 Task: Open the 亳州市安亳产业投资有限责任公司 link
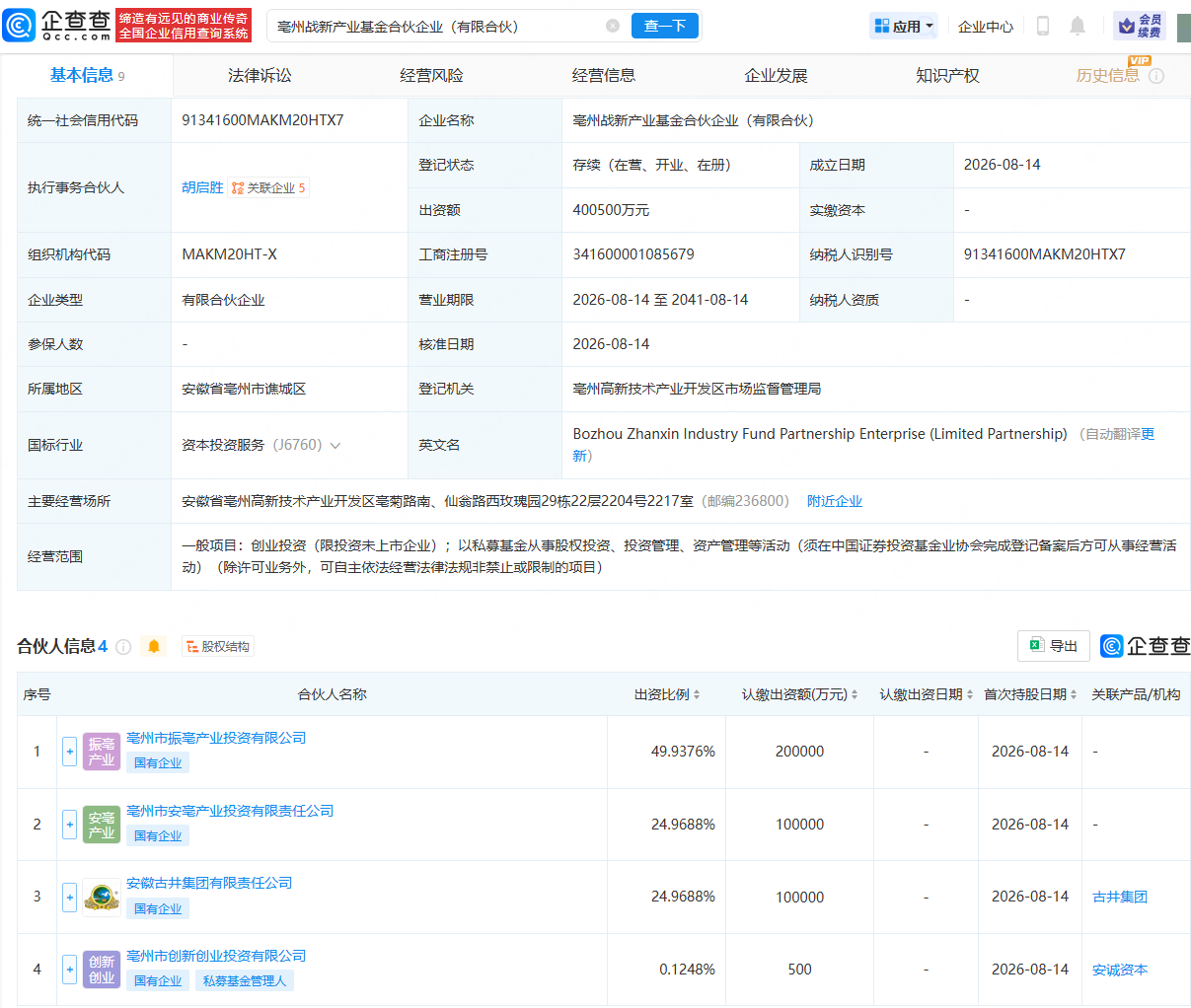click(230, 811)
